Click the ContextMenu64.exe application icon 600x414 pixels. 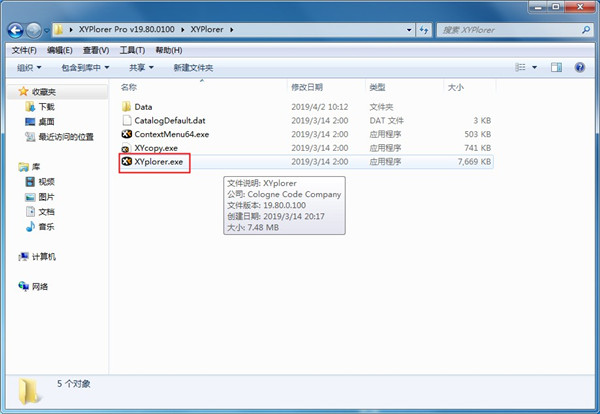tap(127, 134)
